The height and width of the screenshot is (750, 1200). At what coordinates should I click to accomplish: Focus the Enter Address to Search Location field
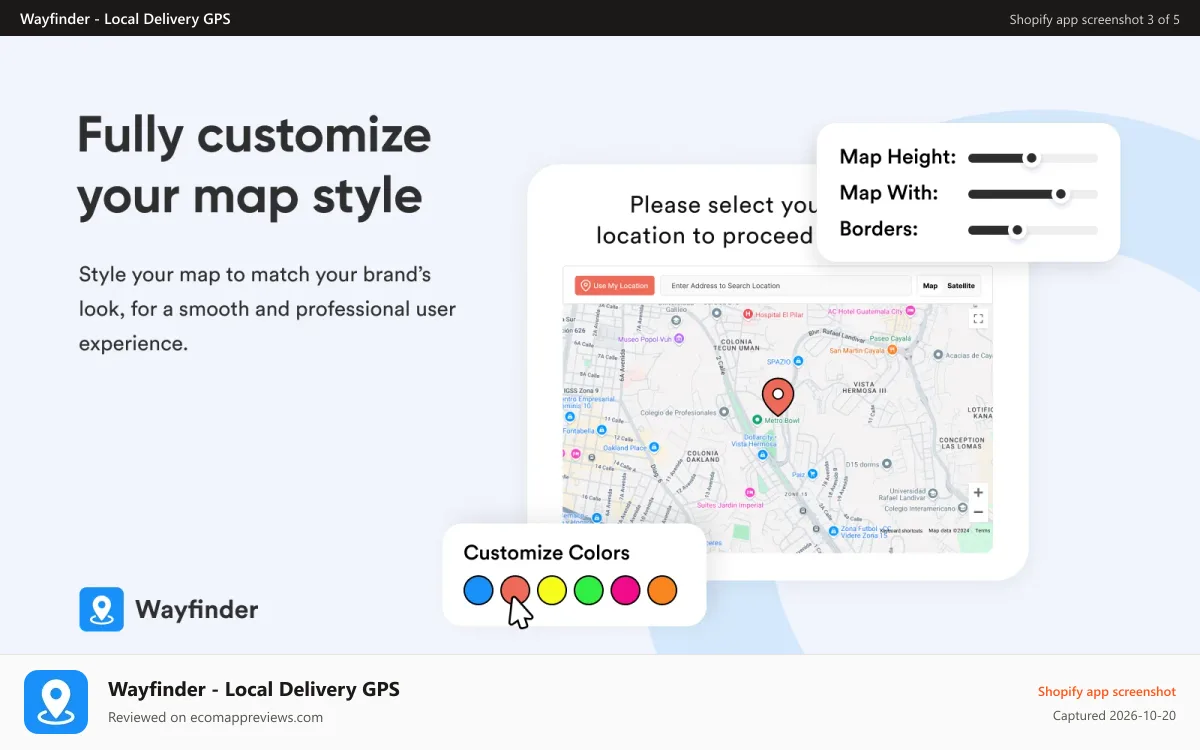tap(787, 286)
